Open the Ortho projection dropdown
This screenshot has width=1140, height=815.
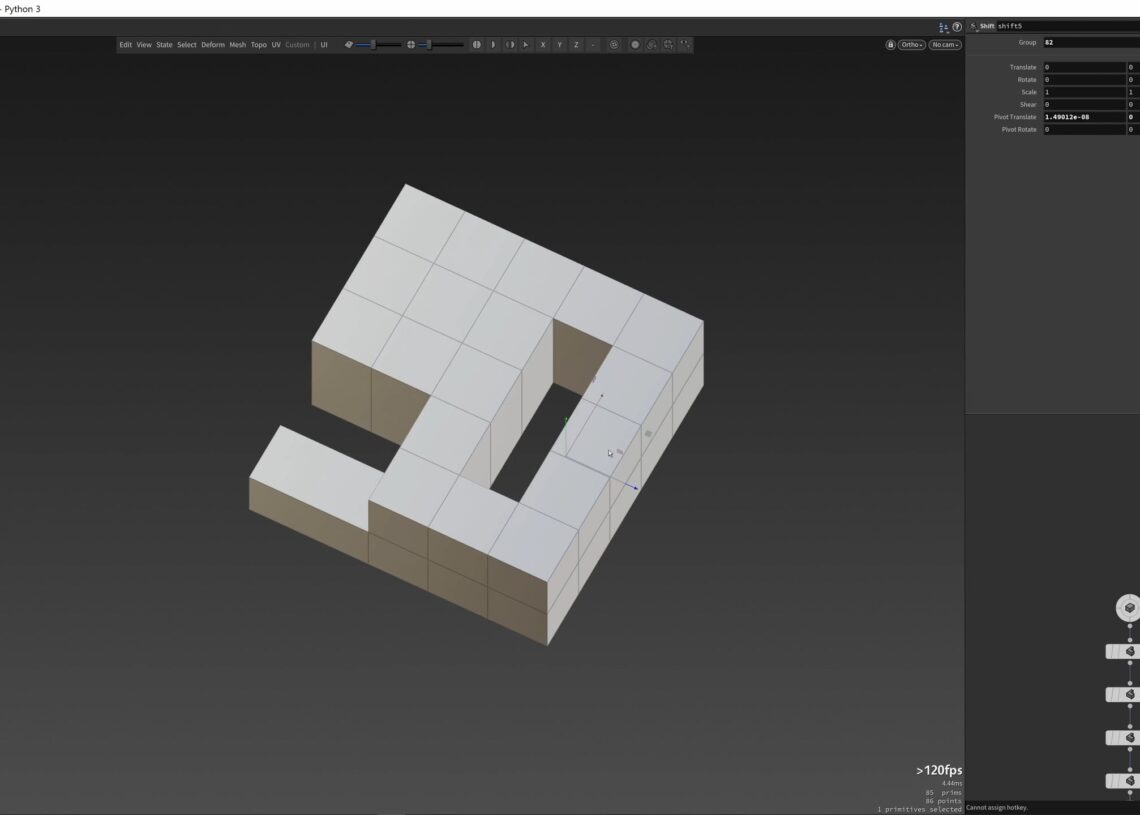912,44
